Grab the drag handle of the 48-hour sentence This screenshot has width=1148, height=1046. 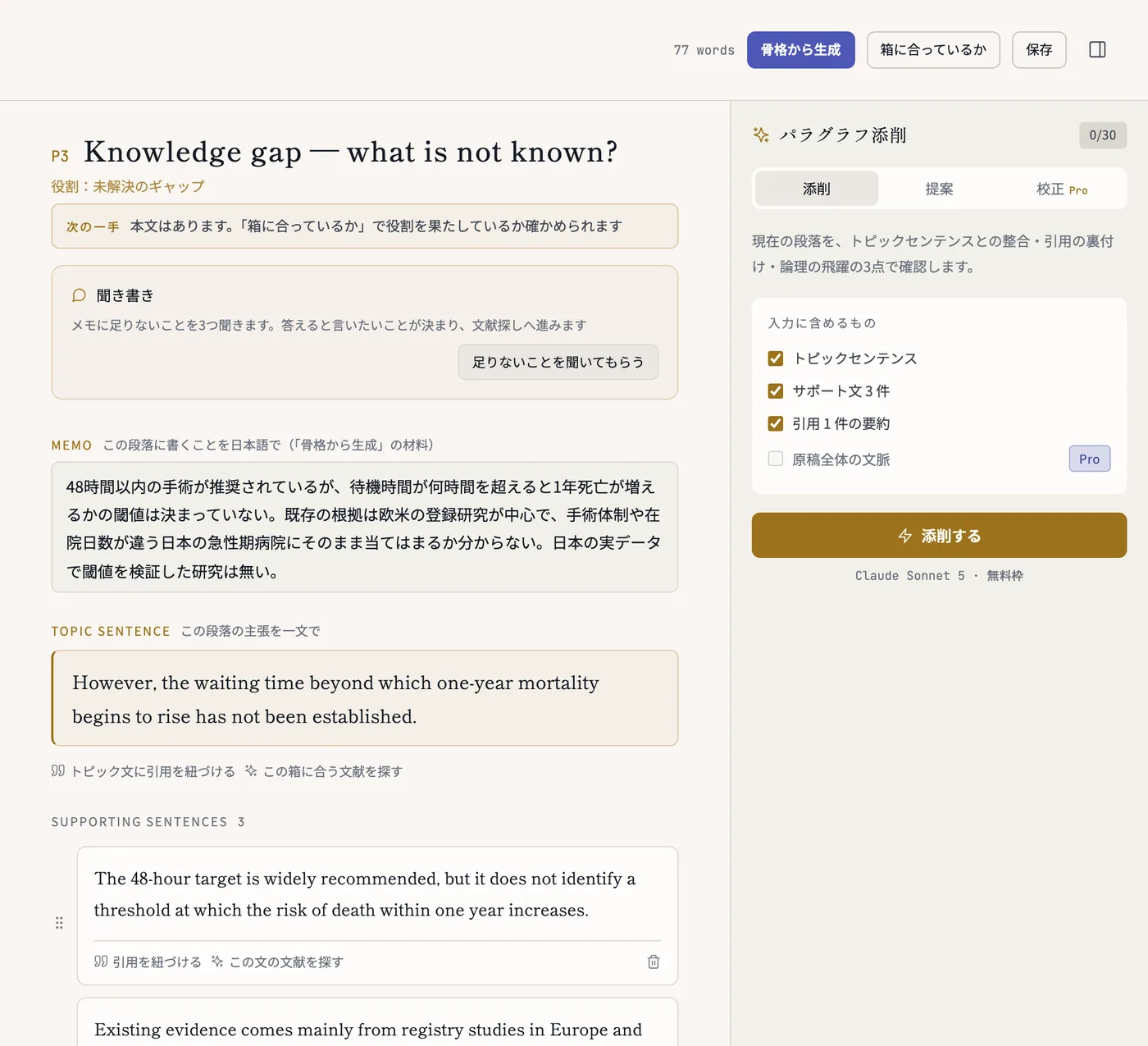[59, 923]
